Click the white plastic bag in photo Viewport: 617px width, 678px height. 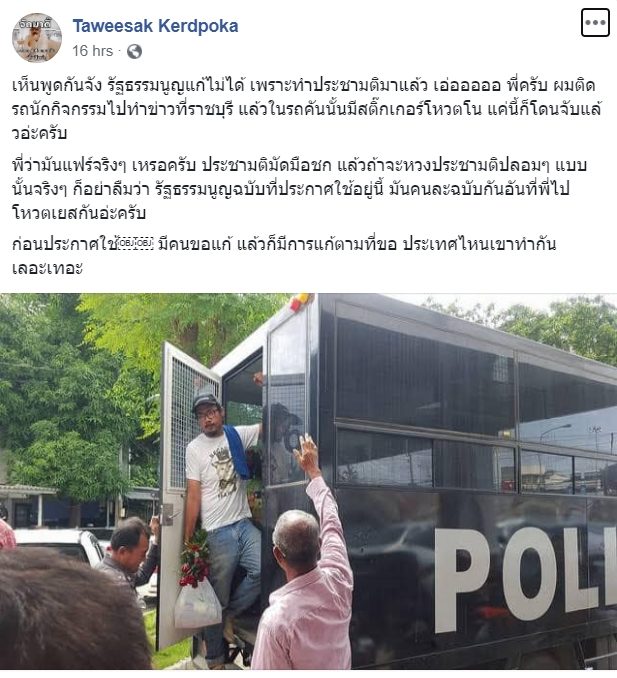pyautogui.click(x=198, y=604)
